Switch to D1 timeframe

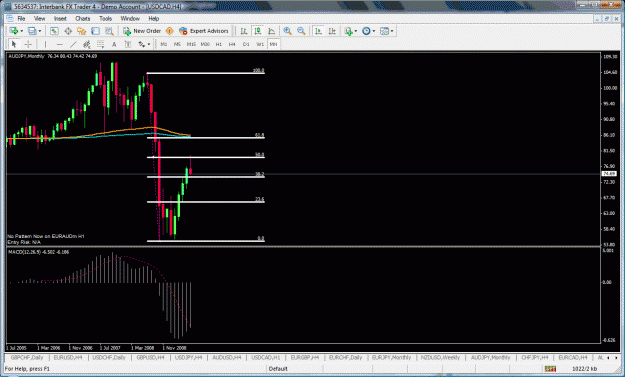tap(246, 44)
